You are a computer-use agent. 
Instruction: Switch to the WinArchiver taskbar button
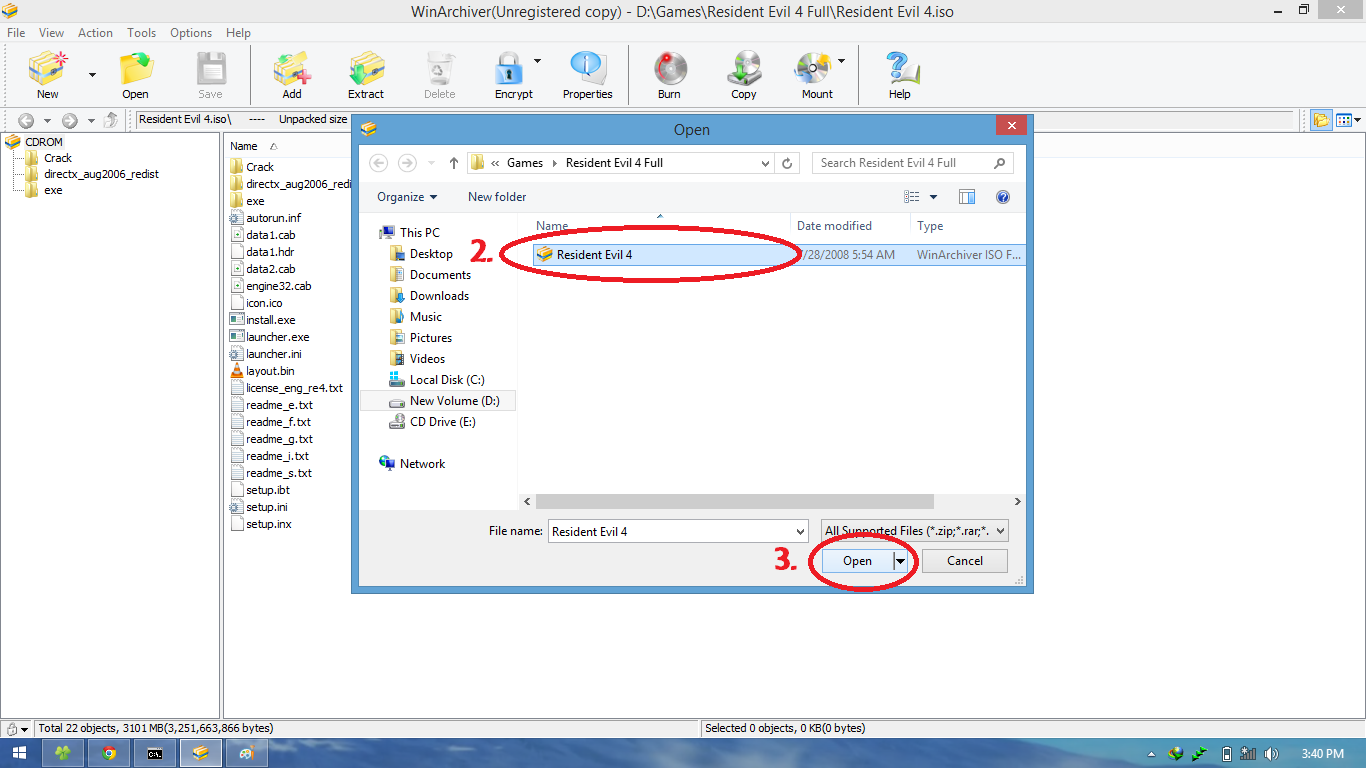[201, 754]
